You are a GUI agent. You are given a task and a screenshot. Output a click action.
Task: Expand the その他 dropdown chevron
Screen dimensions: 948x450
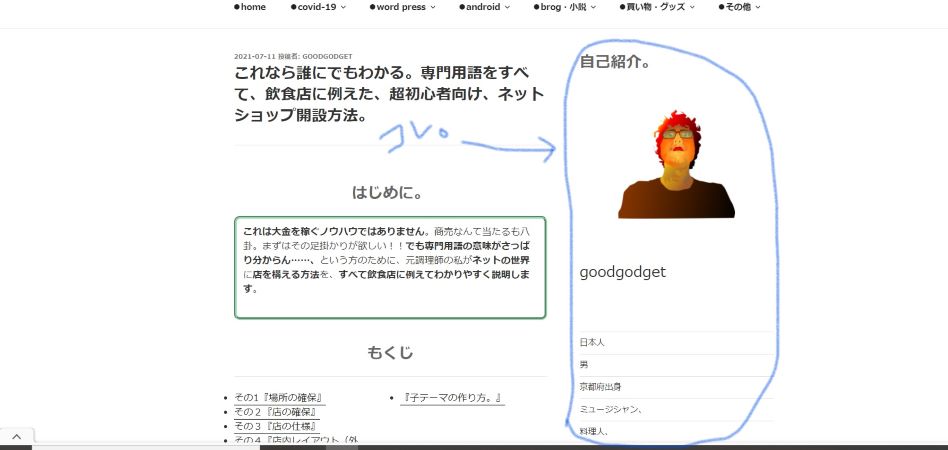coord(758,7)
